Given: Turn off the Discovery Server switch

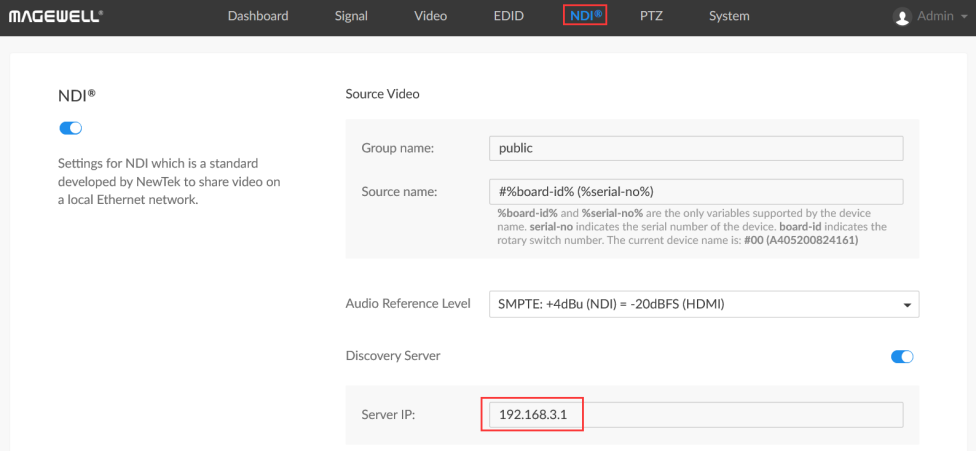Looking at the screenshot, I should [x=902, y=356].
